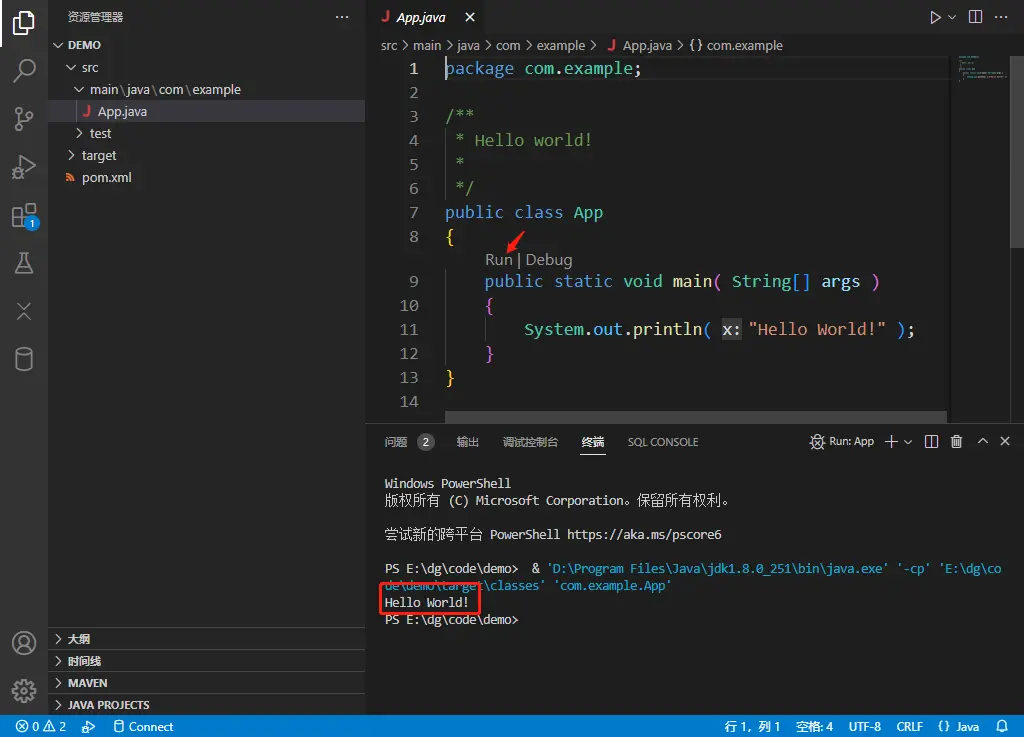
Task: Open the Run and Debug view
Action: pos(24,167)
